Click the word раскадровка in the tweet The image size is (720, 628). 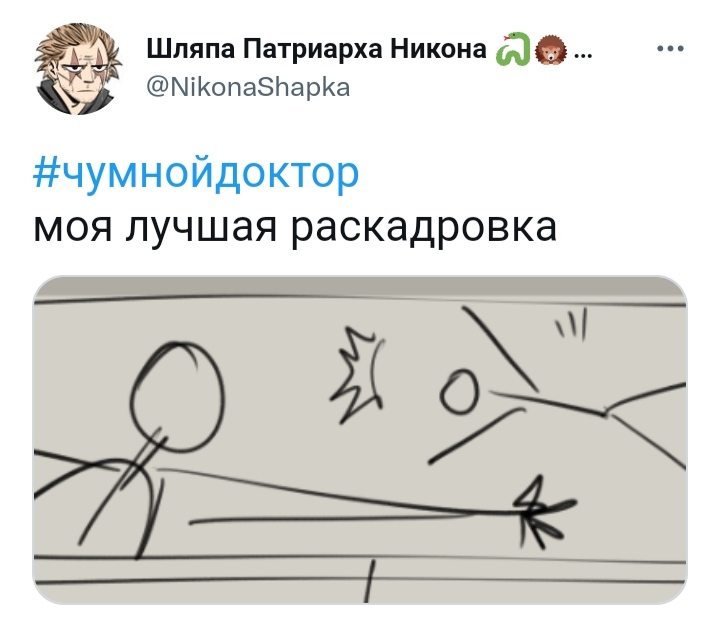tap(424, 227)
